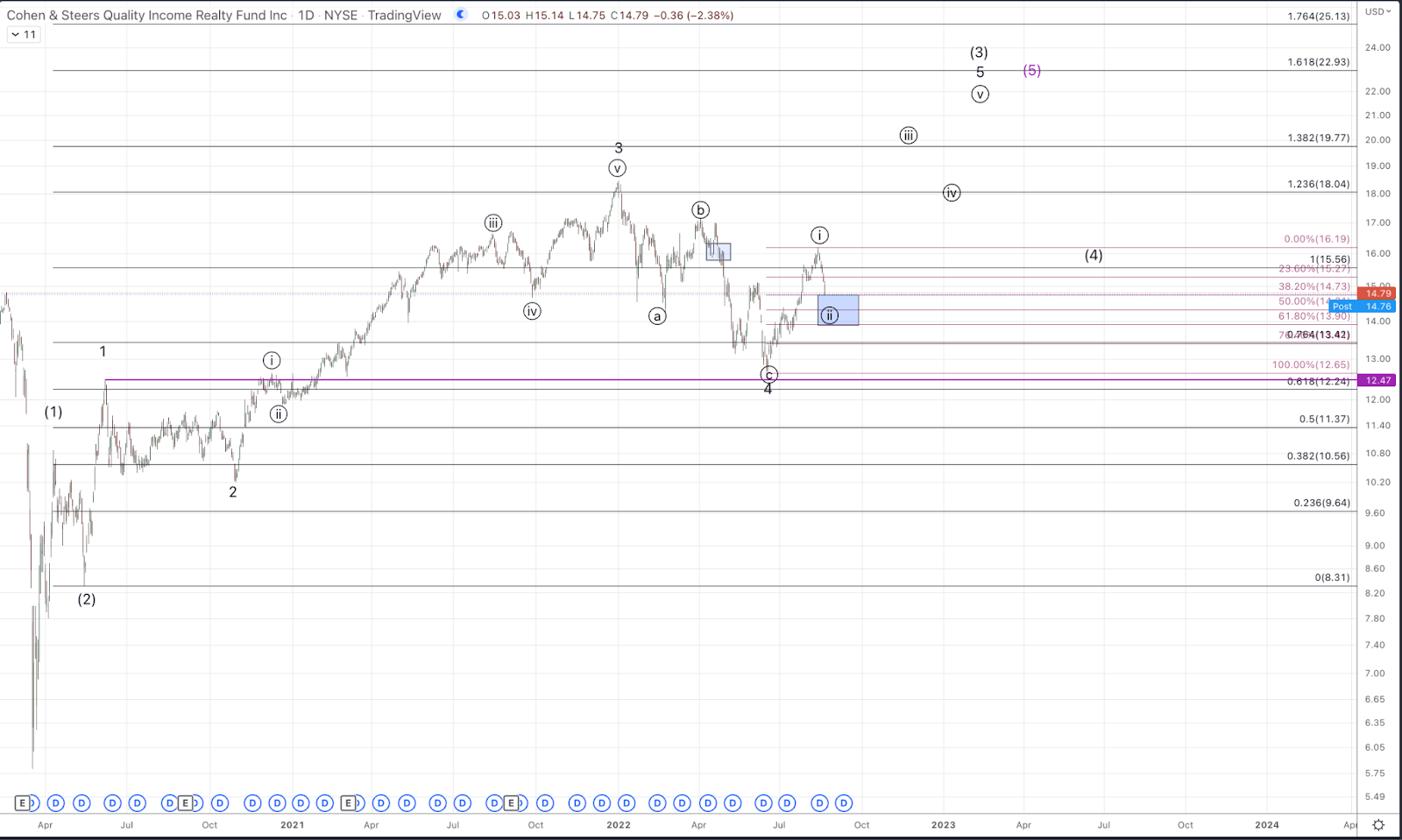Click the 1.764(25.13) Fibonacci label
1402x840 pixels.
tap(1319, 17)
